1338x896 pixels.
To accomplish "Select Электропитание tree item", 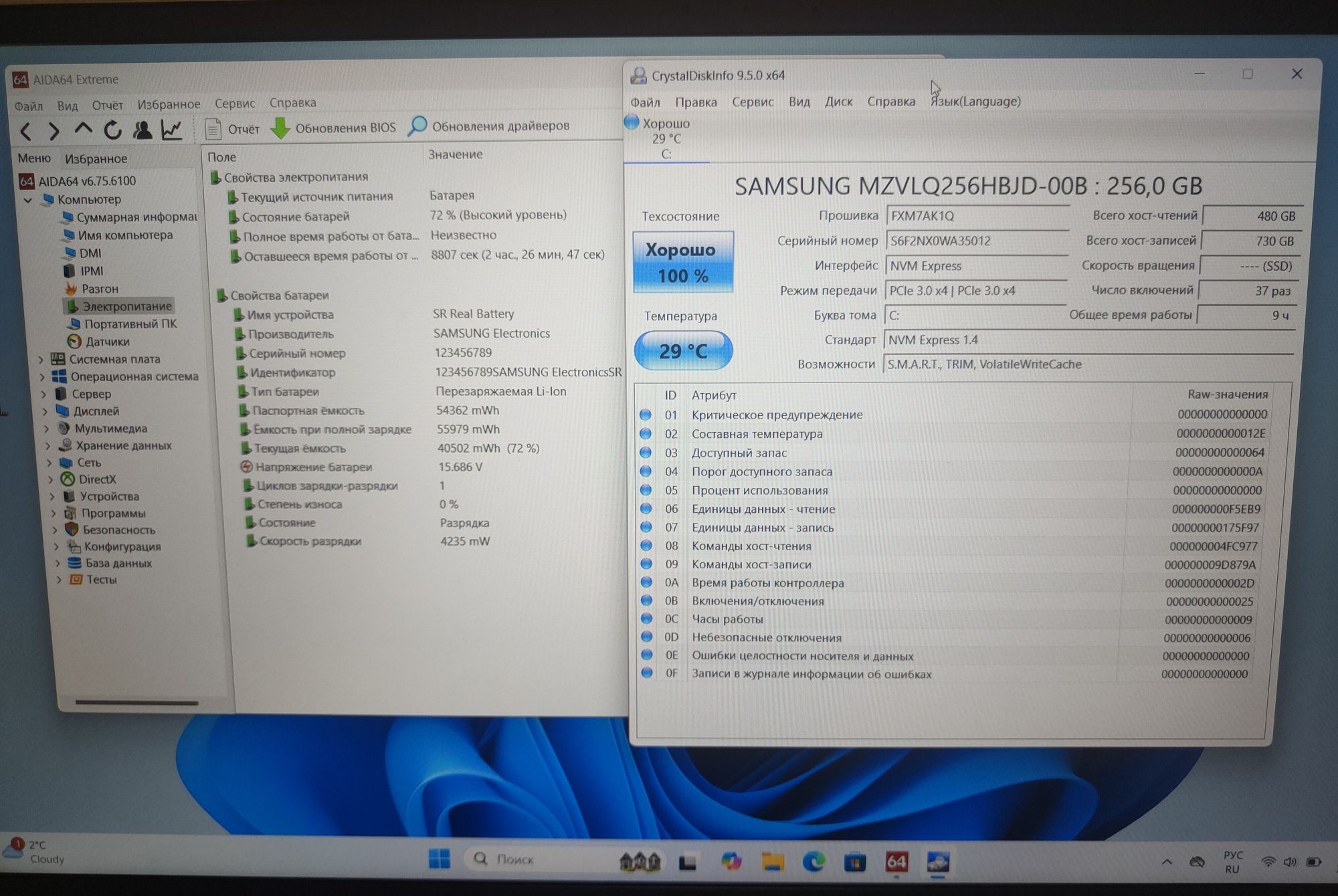I will pyautogui.click(x=119, y=306).
